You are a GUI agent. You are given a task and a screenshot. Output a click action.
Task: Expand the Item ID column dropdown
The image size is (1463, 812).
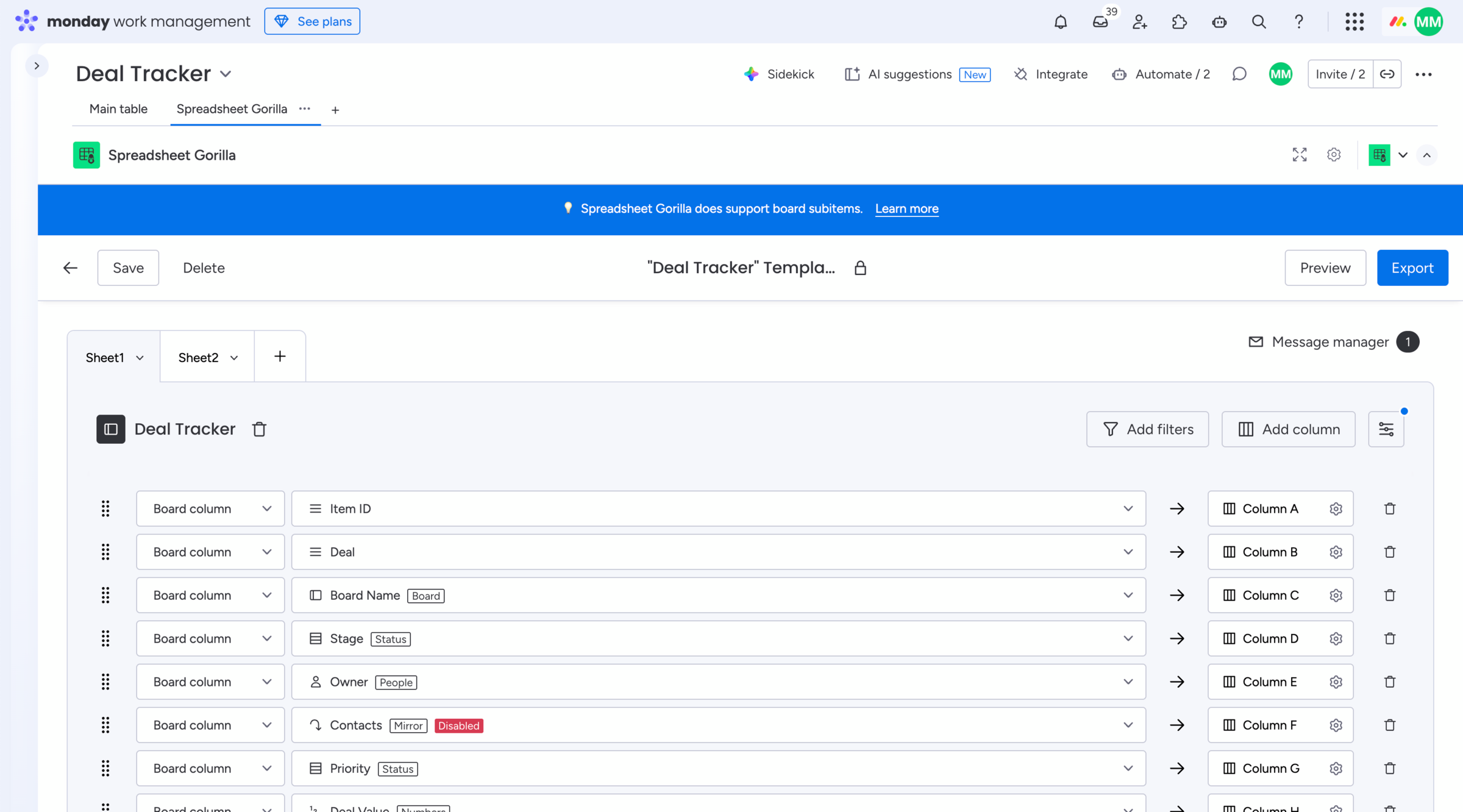click(x=1128, y=508)
